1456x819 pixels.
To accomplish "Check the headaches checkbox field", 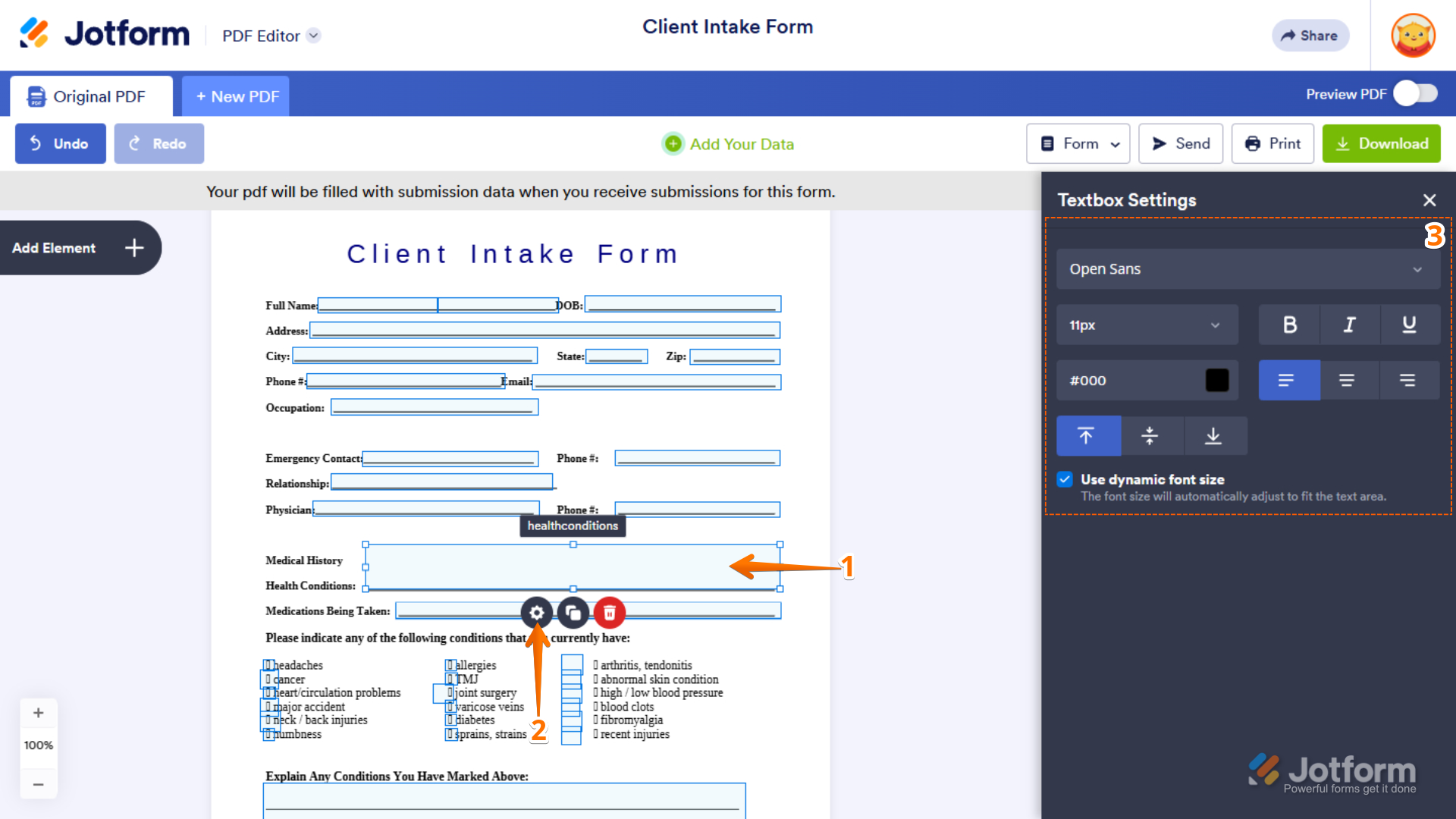I will click(268, 665).
